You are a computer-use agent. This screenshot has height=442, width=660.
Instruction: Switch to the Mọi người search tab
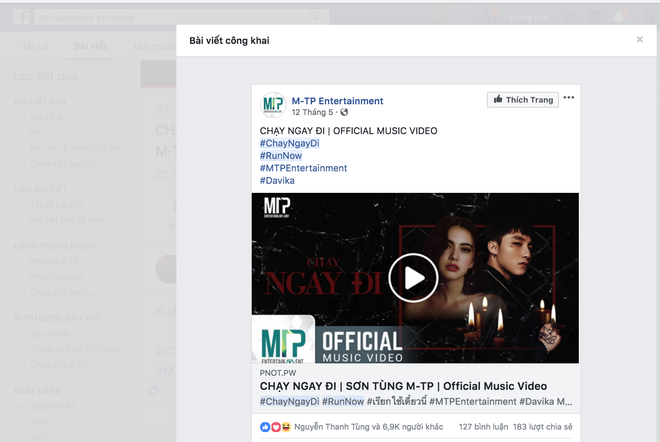(x=154, y=46)
